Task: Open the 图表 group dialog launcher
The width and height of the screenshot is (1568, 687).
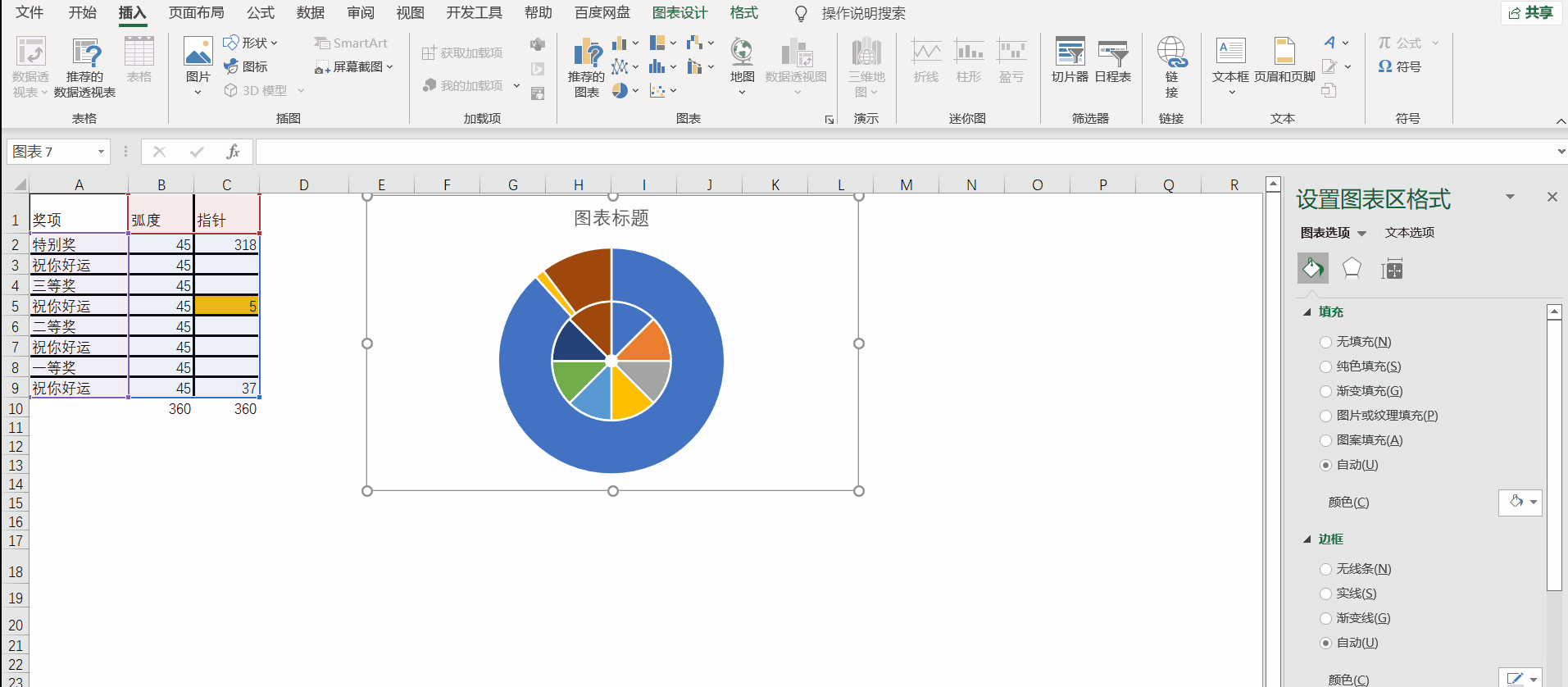Action: pyautogui.click(x=829, y=120)
